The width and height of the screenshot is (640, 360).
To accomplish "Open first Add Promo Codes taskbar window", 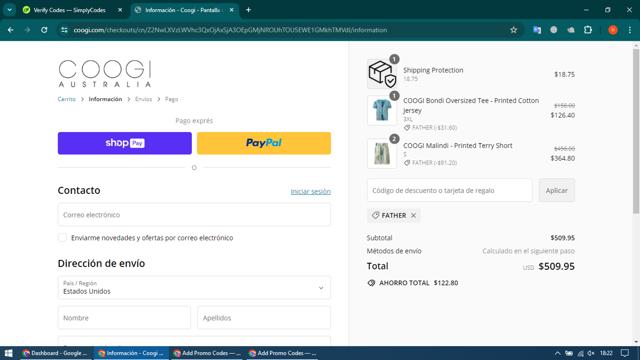I will coord(207,353).
